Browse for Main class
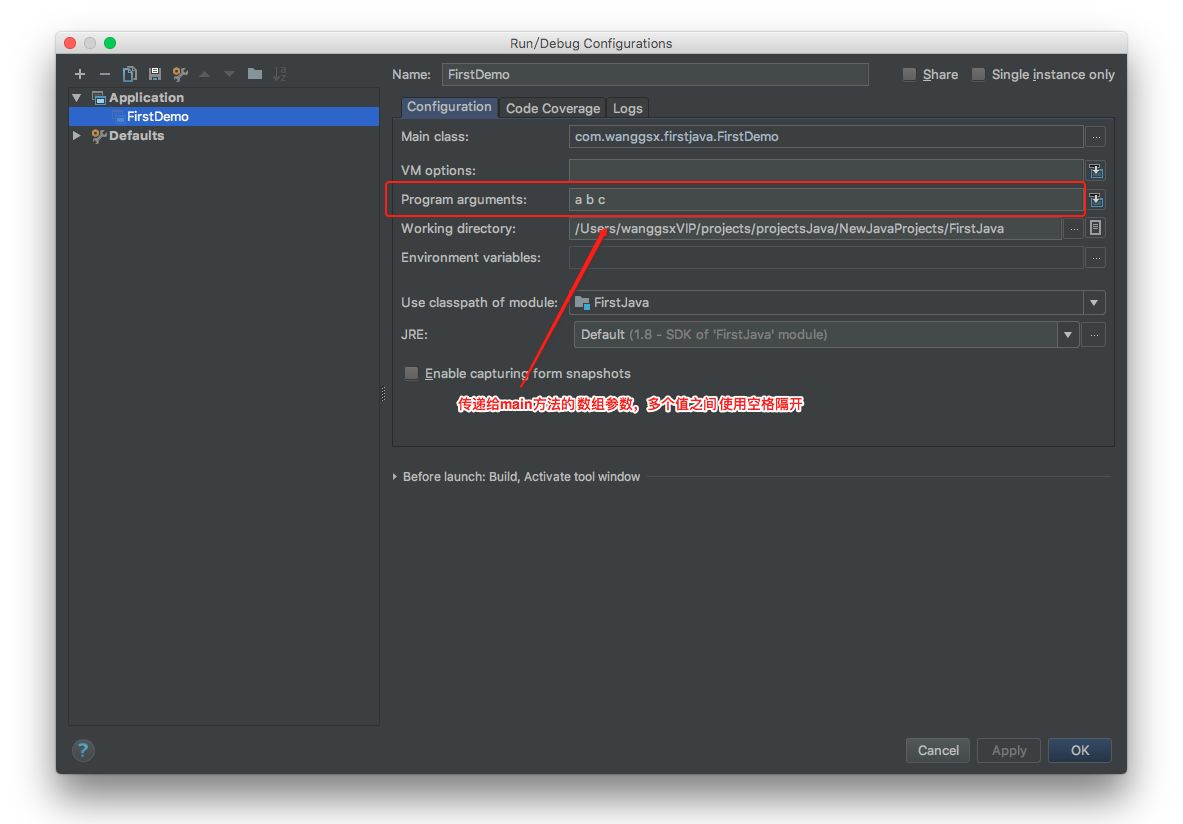Image resolution: width=1183 pixels, height=824 pixels. [x=1095, y=137]
